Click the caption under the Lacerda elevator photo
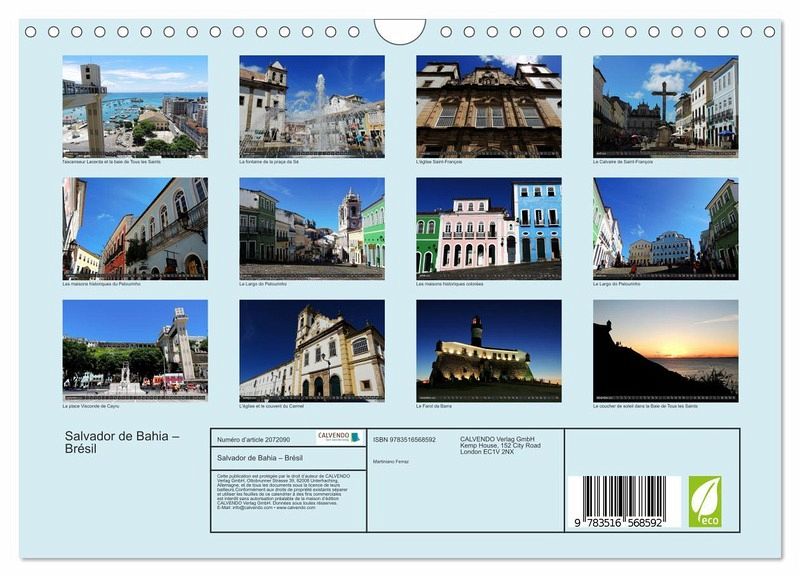The width and height of the screenshot is (800, 577). [112, 162]
